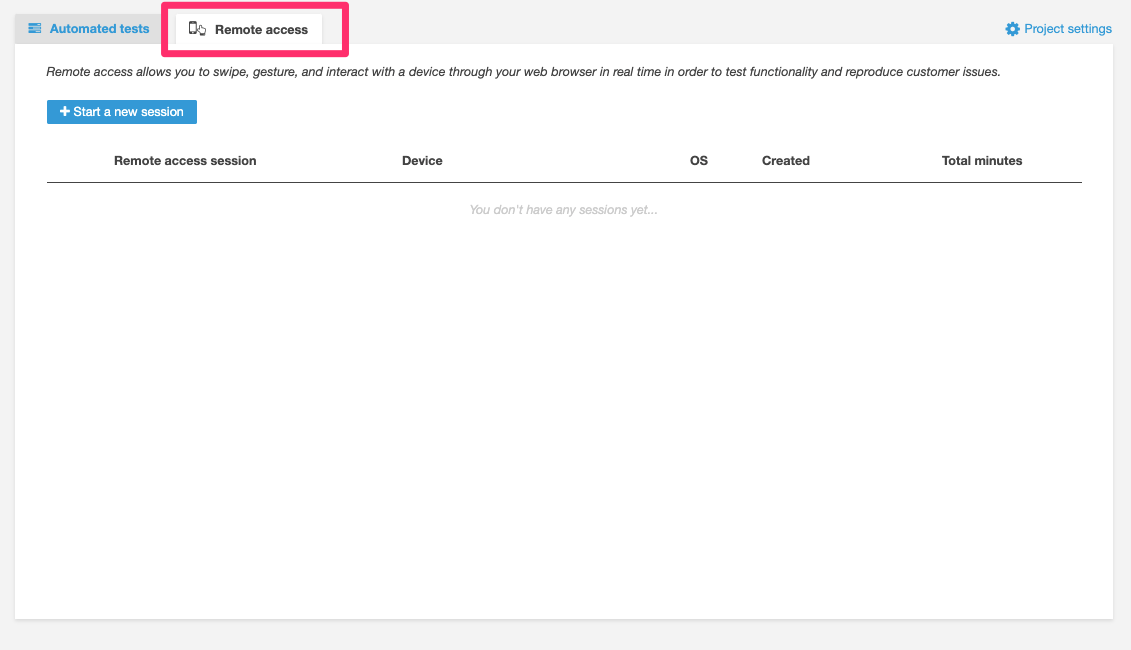Image resolution: width=1131 pixels, height=650 pixels.
Task: Click the empty sessions placeholder message
Action: pyautogui.click(x=563, y=209)
